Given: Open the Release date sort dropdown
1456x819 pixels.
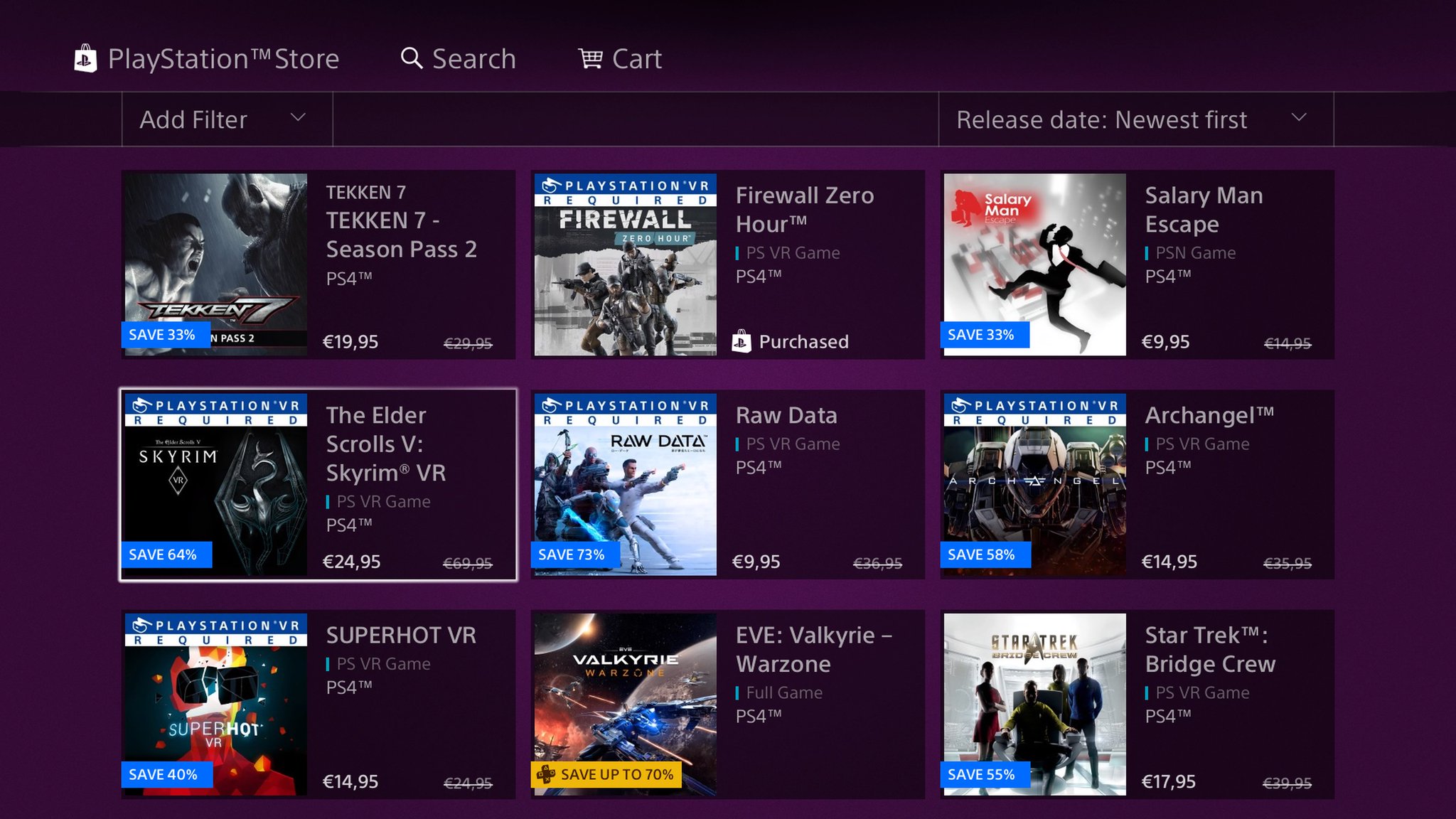Looking at the screenshot, I should pos(1136,119).
